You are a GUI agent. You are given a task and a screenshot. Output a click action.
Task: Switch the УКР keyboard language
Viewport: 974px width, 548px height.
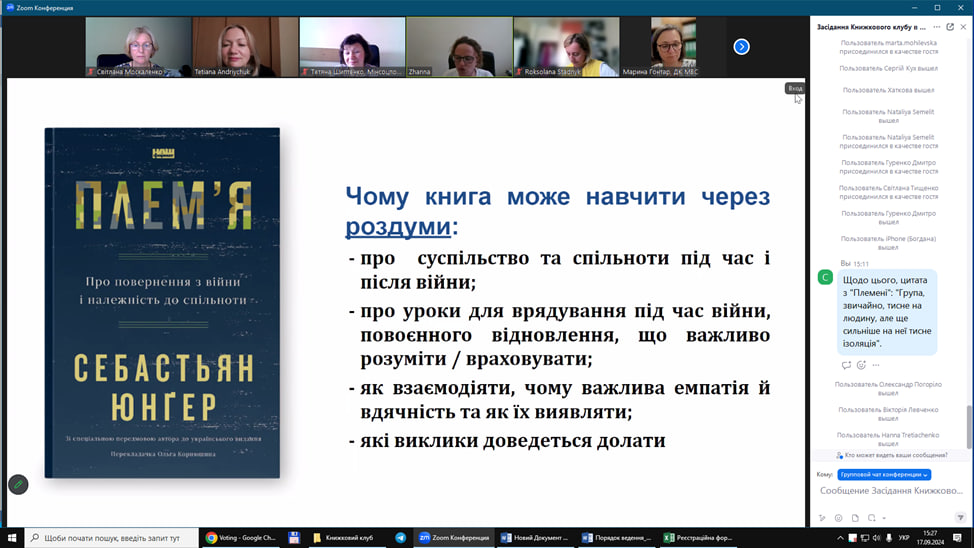[x=904, y=538]
